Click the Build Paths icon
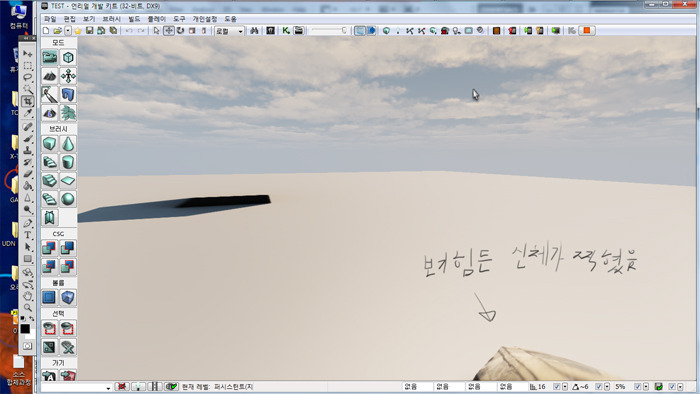700x394 pixels. [409, 30]
